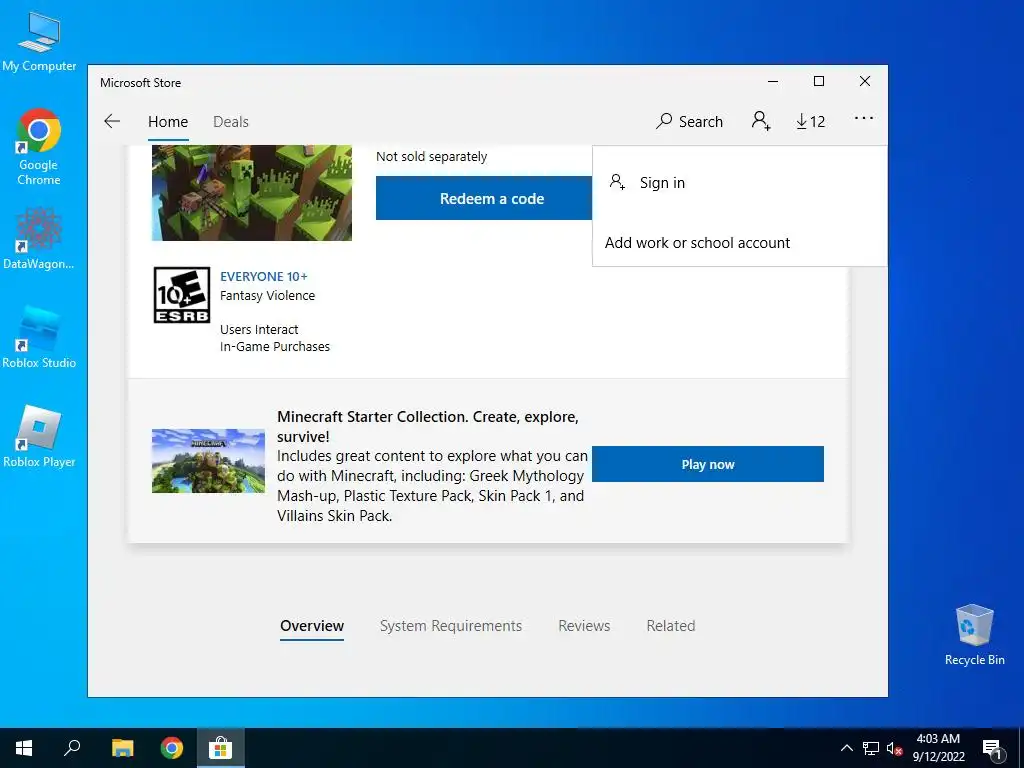Click the Minecraft creeper game image
Viewport: 1024px width, 768px height.
point(251,193)
